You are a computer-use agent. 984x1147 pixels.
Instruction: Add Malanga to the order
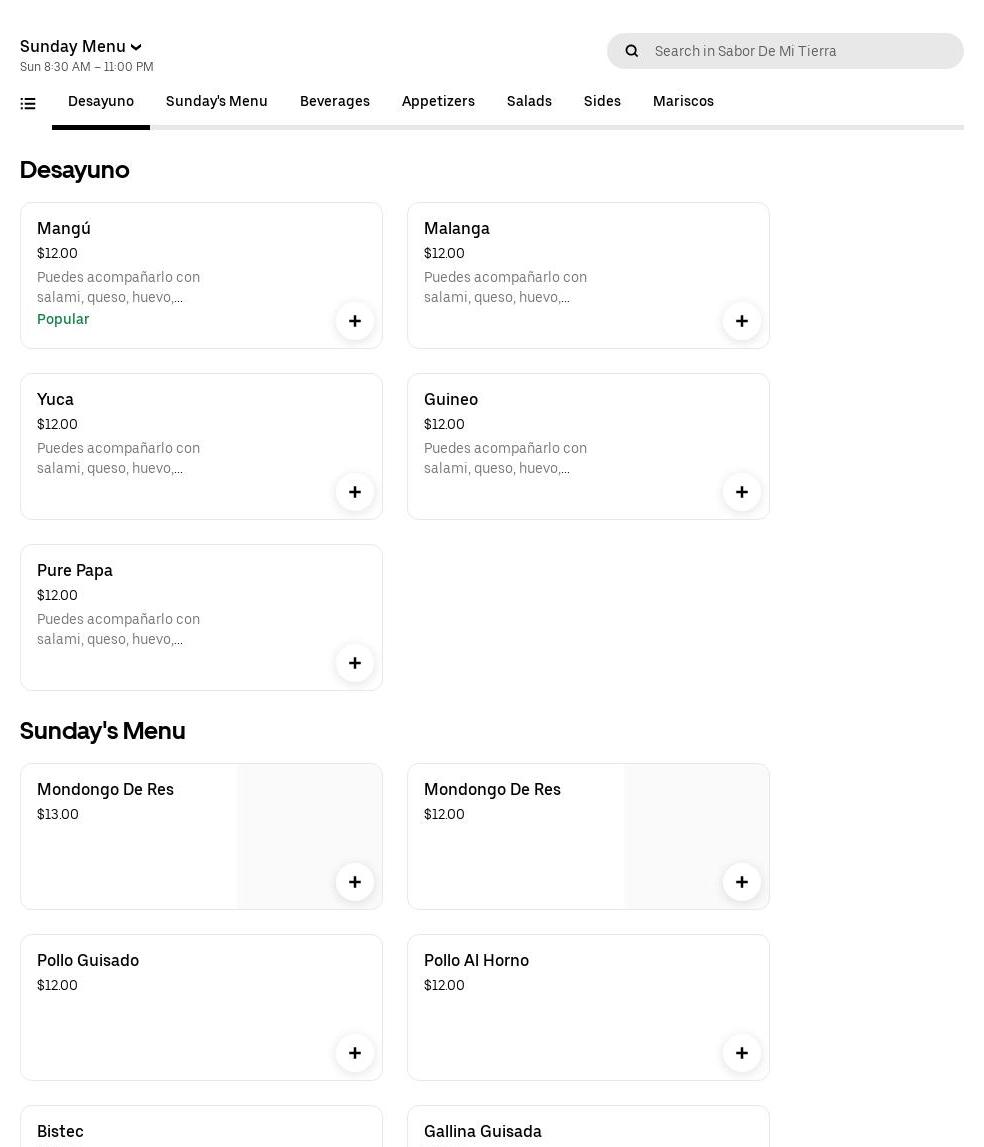coord(742,321)
